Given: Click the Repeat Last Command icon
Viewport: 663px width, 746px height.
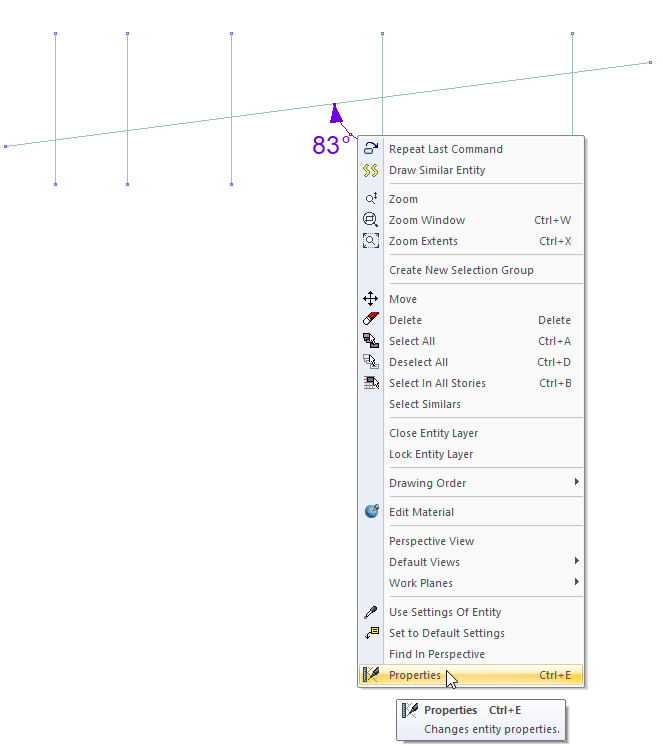Looking at the screenshot, I should [x=370, y=148].
